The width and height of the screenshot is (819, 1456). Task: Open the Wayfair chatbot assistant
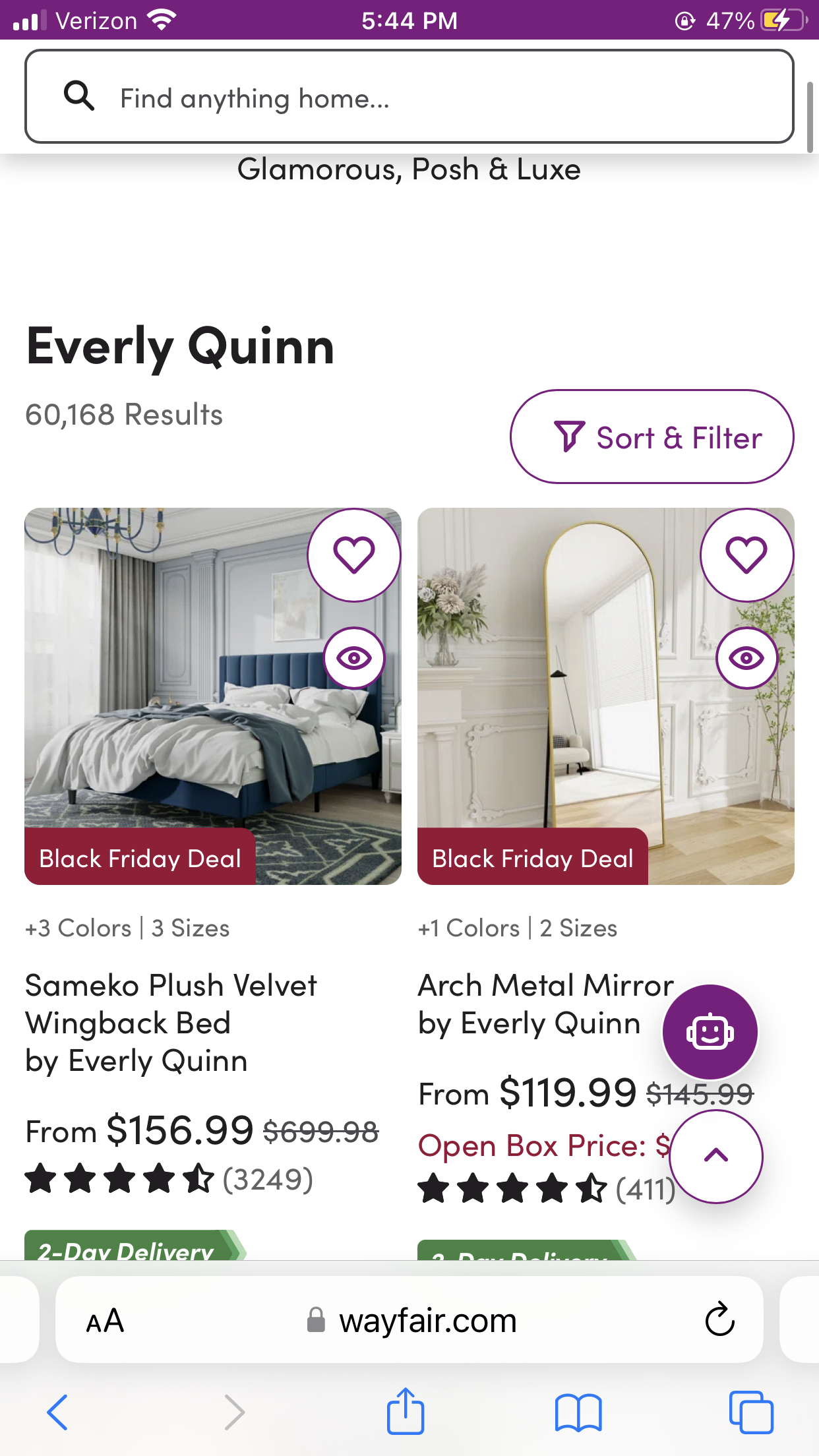(710, 1033)
